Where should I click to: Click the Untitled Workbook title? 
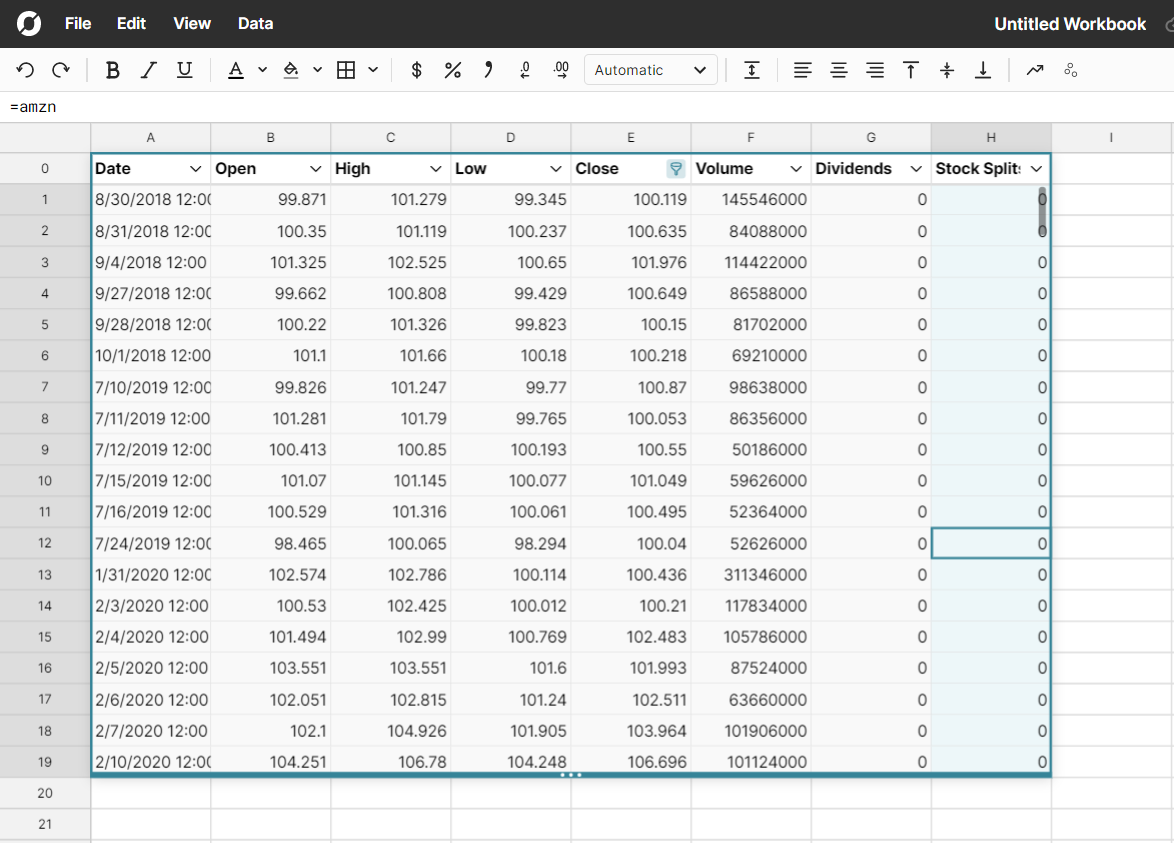pyautogui.click(x=1069, y=24)
